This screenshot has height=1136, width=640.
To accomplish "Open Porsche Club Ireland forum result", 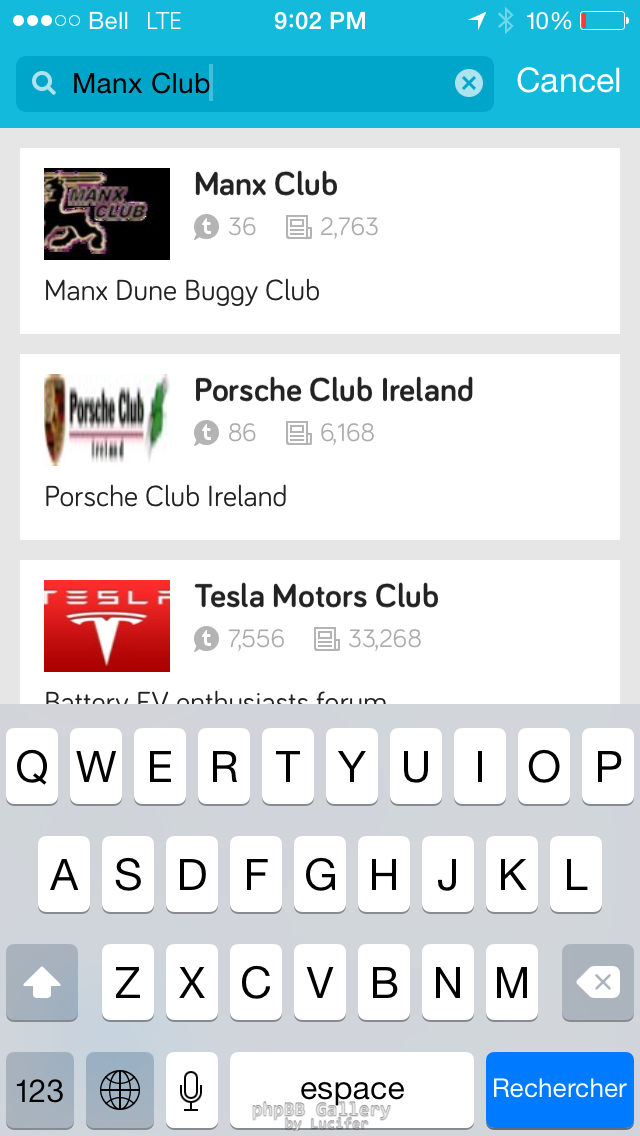I will pyautogui.click(x=333, y=391).
